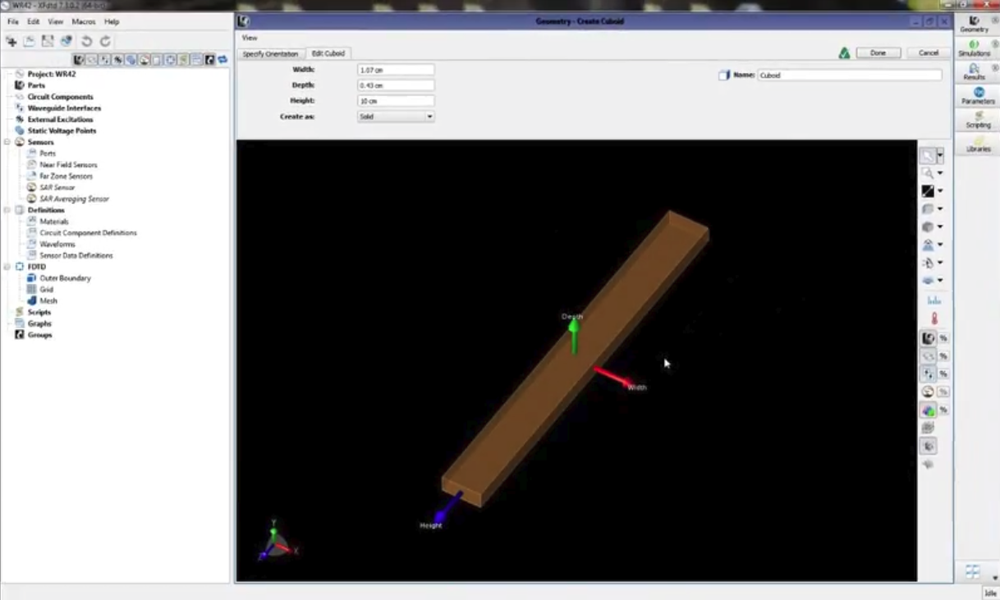Select the Far Zone Sensors tree item

66,176
